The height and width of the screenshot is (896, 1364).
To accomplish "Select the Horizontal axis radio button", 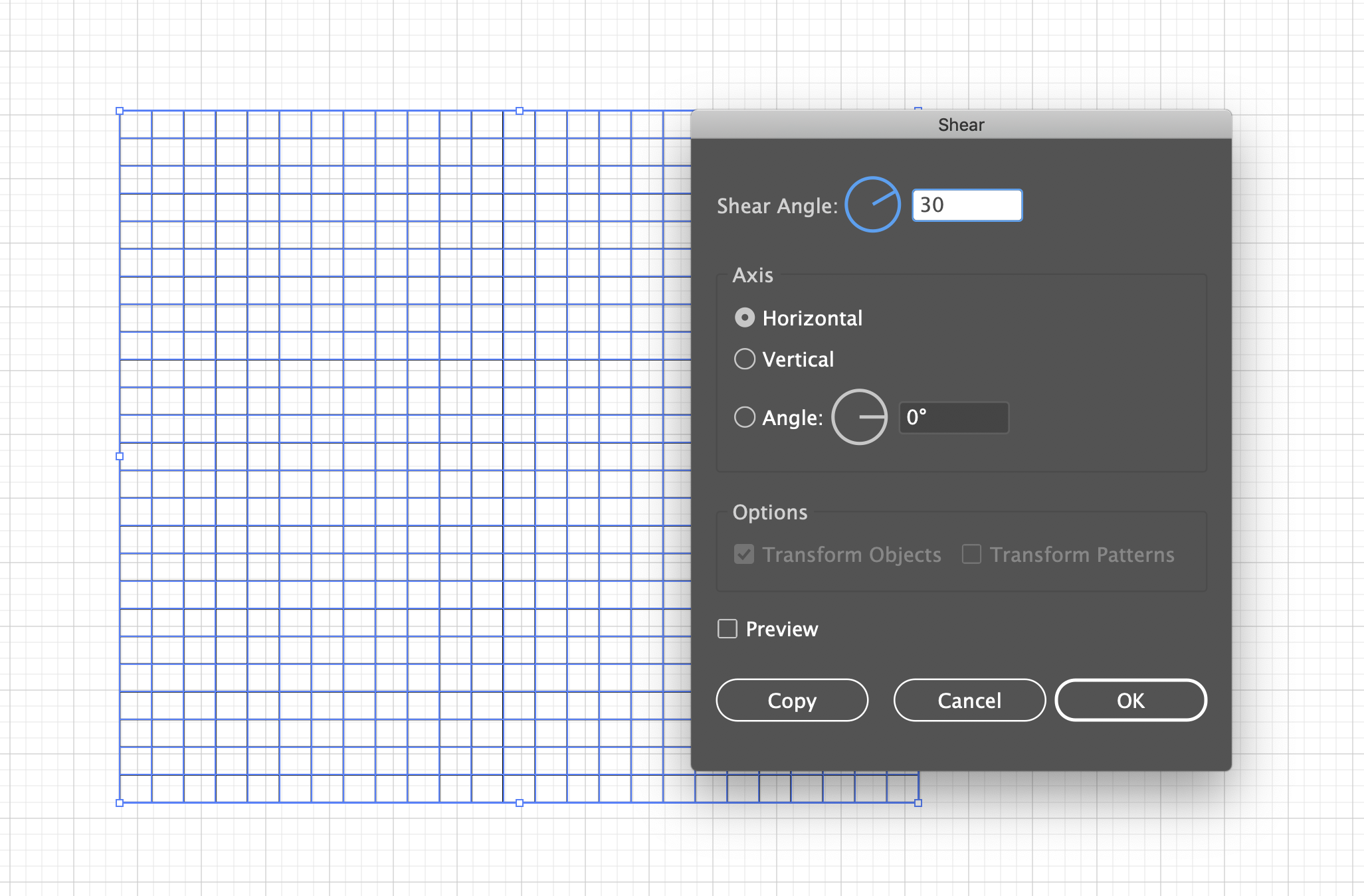I will tap(745, 318).
